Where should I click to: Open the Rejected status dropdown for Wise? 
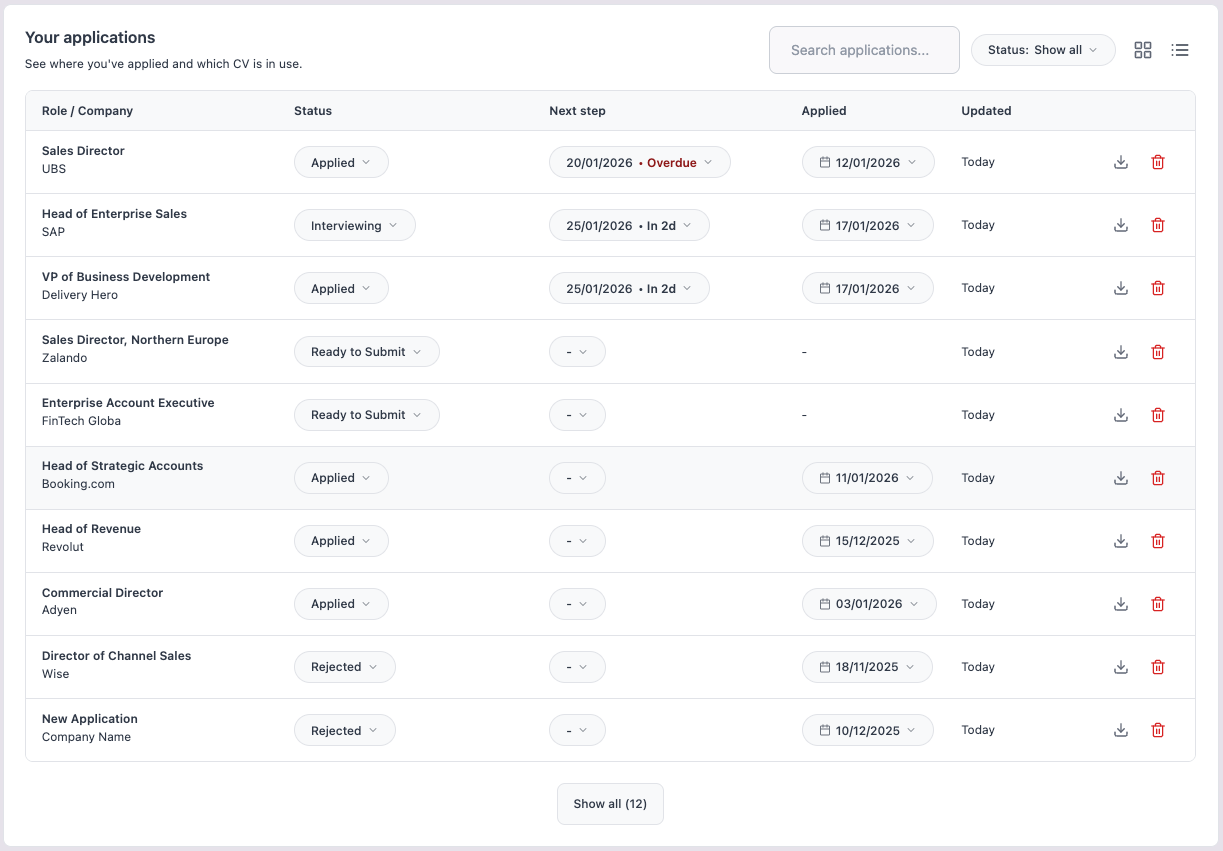(344, 667)
